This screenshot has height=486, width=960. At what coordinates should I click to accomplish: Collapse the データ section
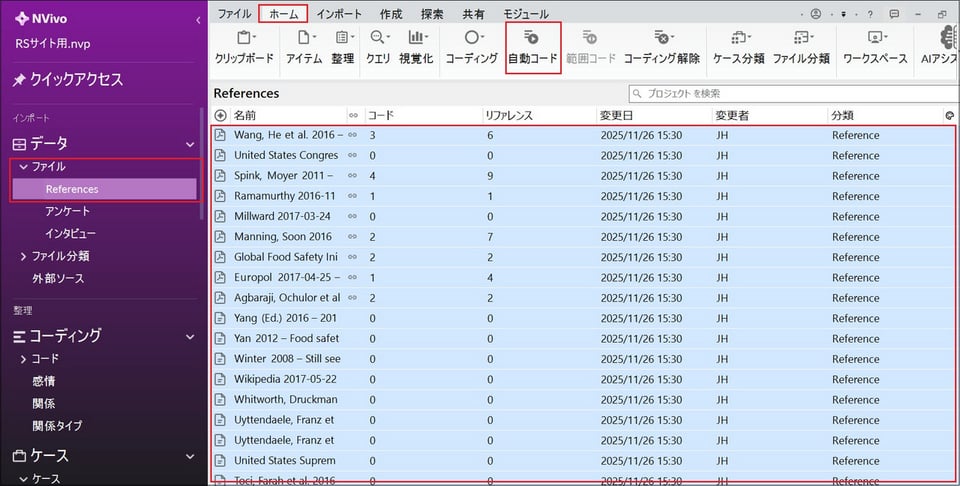point(190,144)
